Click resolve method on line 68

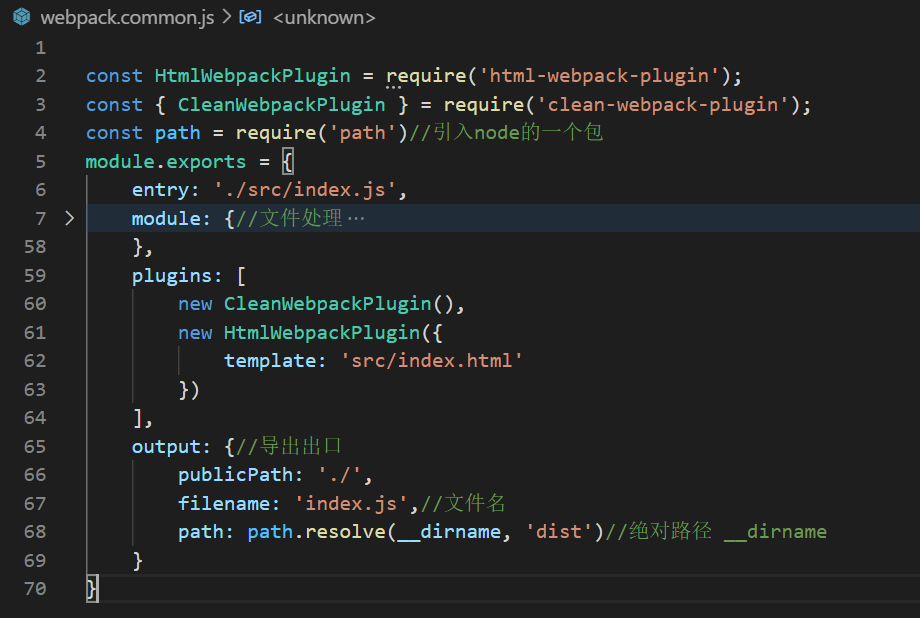pyautogui.click(x=344, y=532)
